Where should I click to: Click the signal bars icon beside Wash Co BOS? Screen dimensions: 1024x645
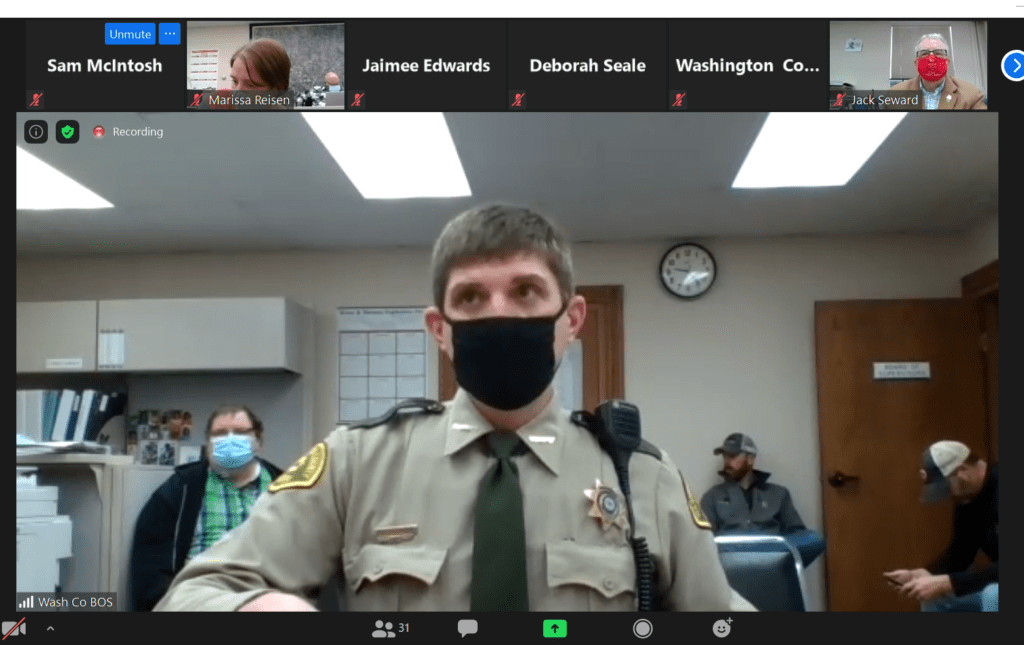click(26, 601)
